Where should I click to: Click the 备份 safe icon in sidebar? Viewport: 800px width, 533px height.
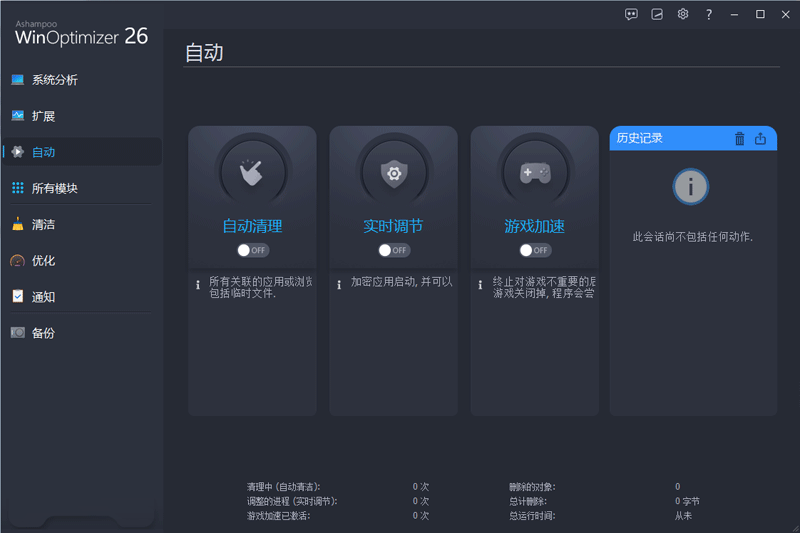click(x=18, y=333)
